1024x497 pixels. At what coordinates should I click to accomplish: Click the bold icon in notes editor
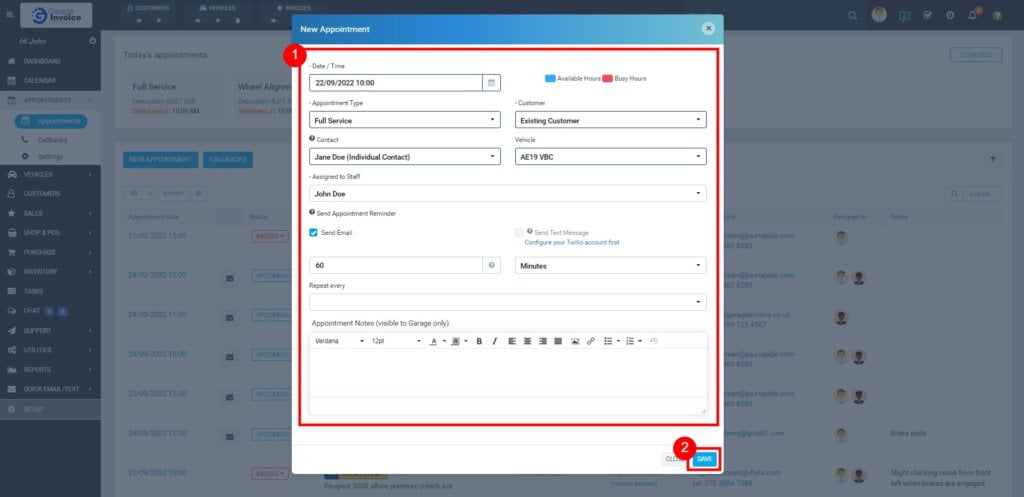[x=479, y=341]
